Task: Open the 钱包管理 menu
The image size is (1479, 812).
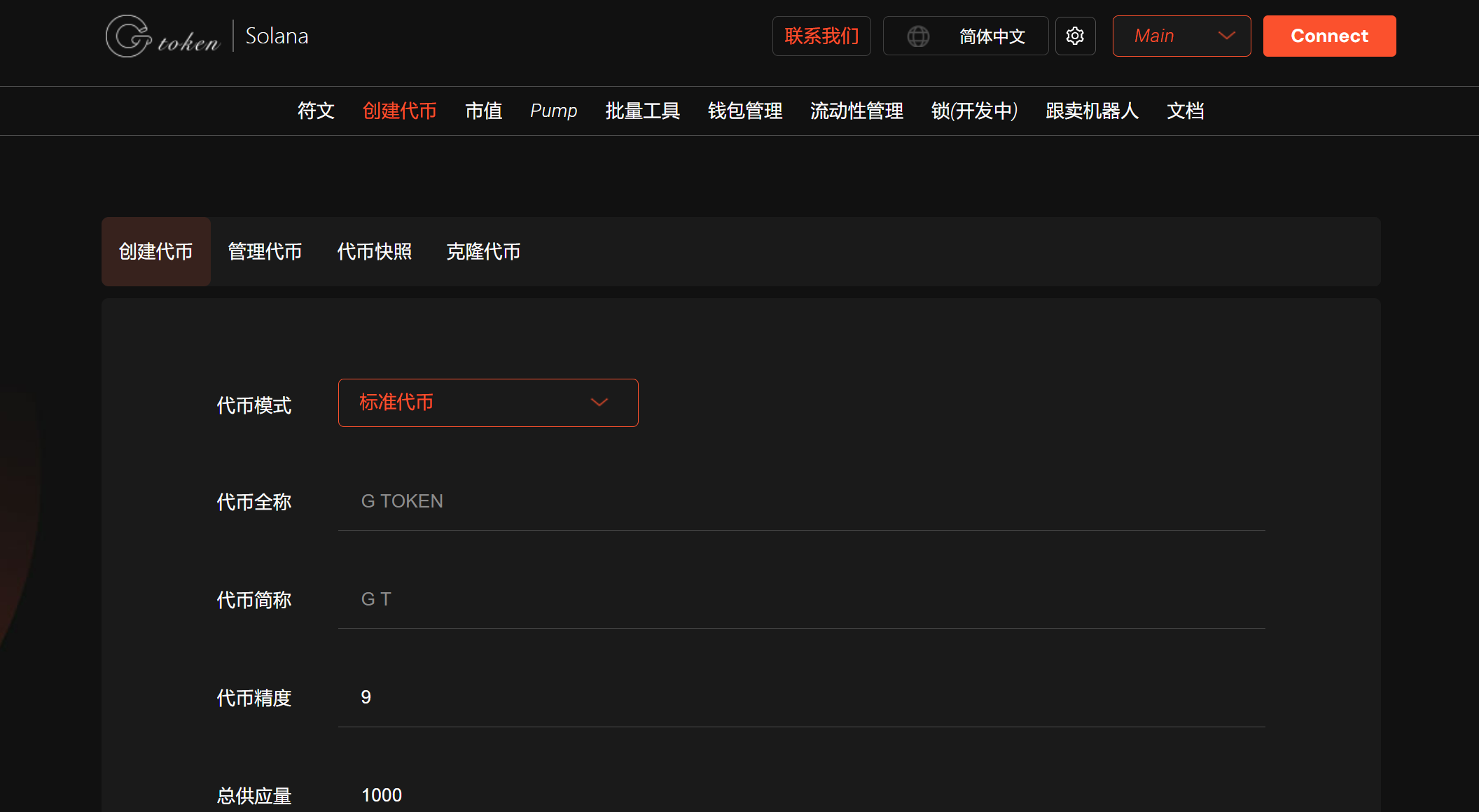Action: click(744, 111)
